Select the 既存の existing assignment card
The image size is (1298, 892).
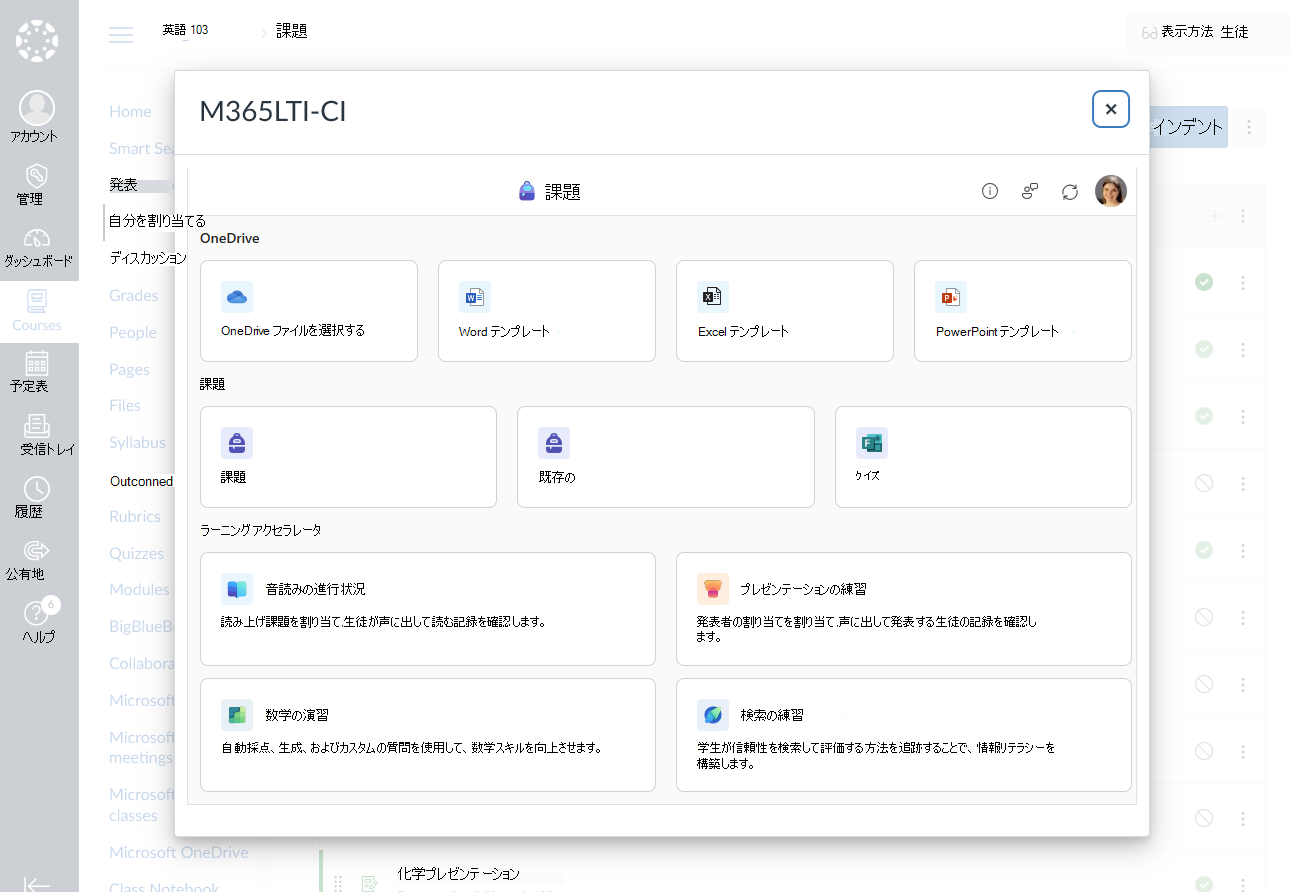coord(666,457)
